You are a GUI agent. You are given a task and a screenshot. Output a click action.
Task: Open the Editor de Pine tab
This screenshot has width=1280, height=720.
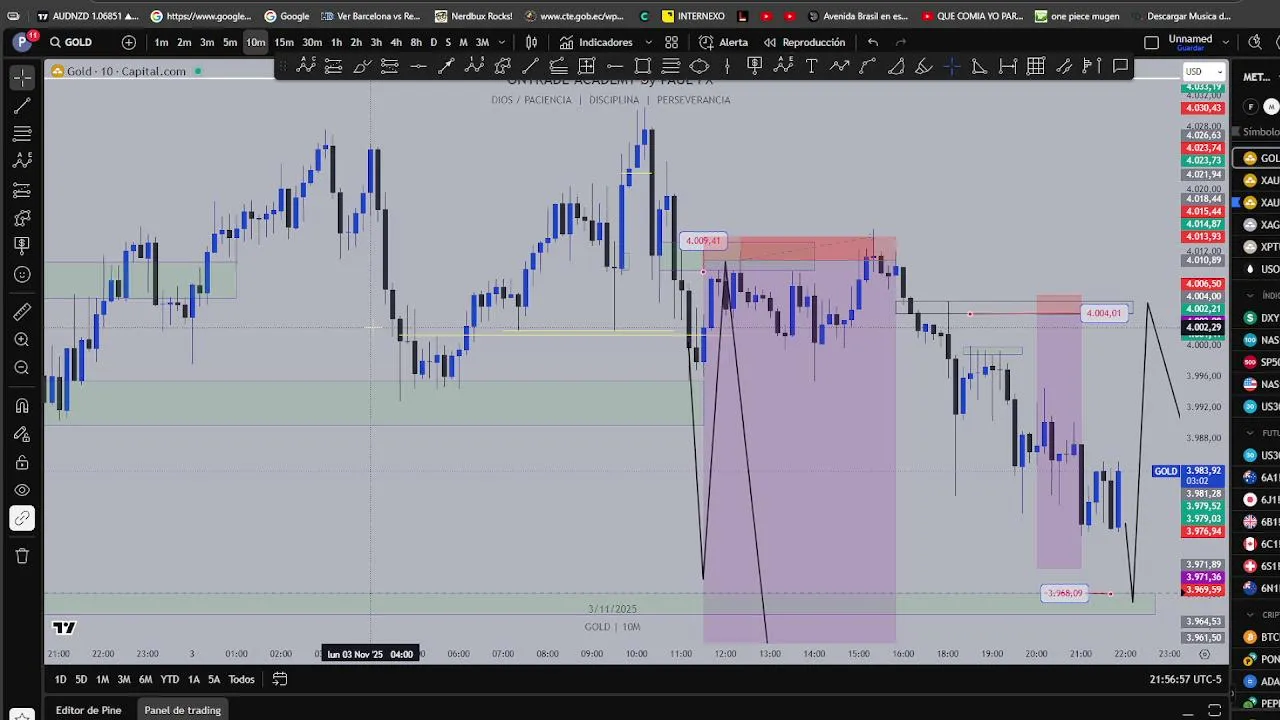[x=88, y=710]
